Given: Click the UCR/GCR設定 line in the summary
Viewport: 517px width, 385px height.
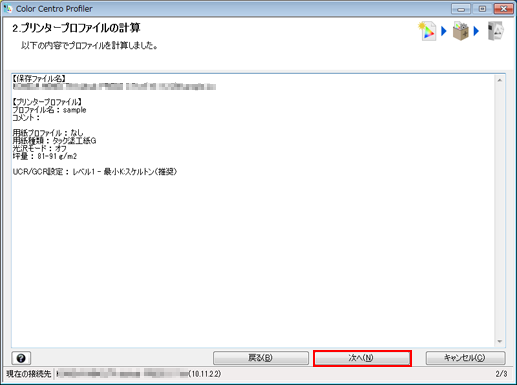Looking at the screenshot, I should tap(95, 172).
